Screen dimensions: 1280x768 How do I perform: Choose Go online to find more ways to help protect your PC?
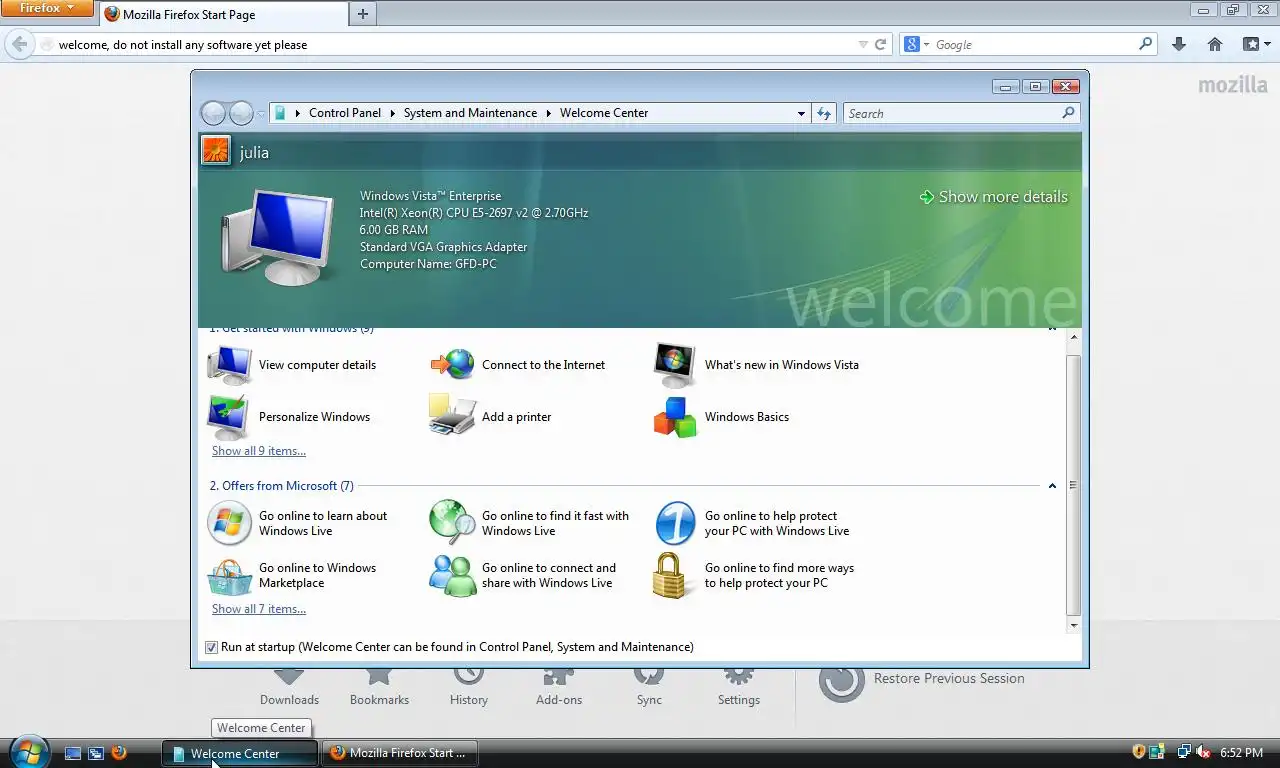tap(754, 575)
